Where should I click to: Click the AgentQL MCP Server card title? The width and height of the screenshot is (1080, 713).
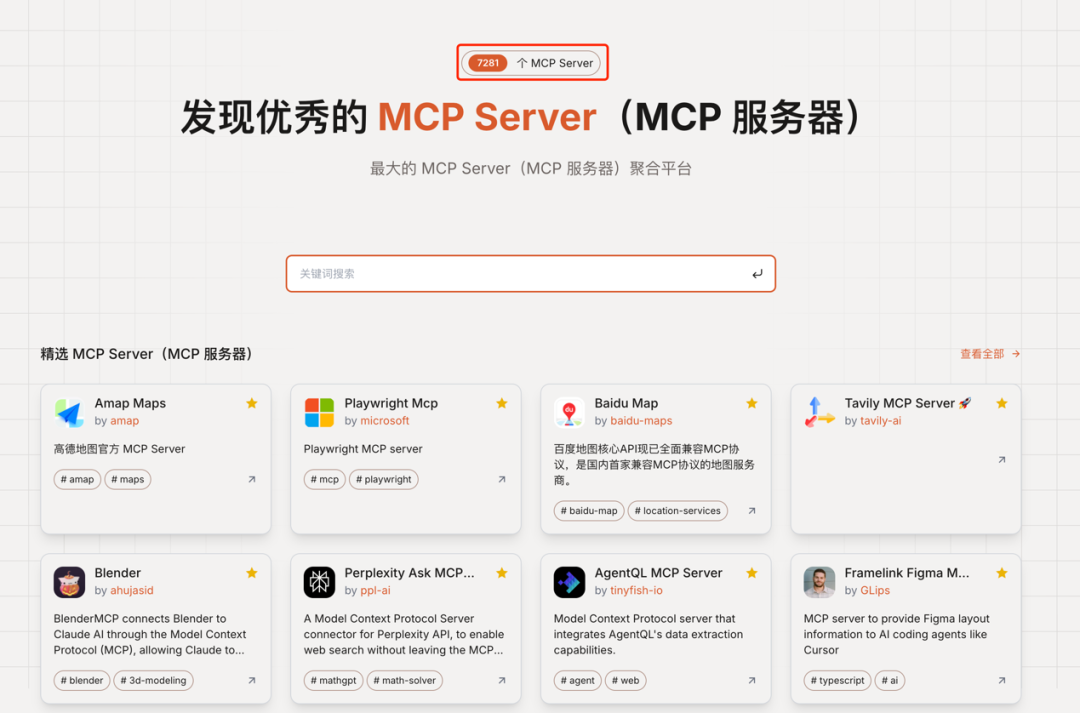[658, 572]
